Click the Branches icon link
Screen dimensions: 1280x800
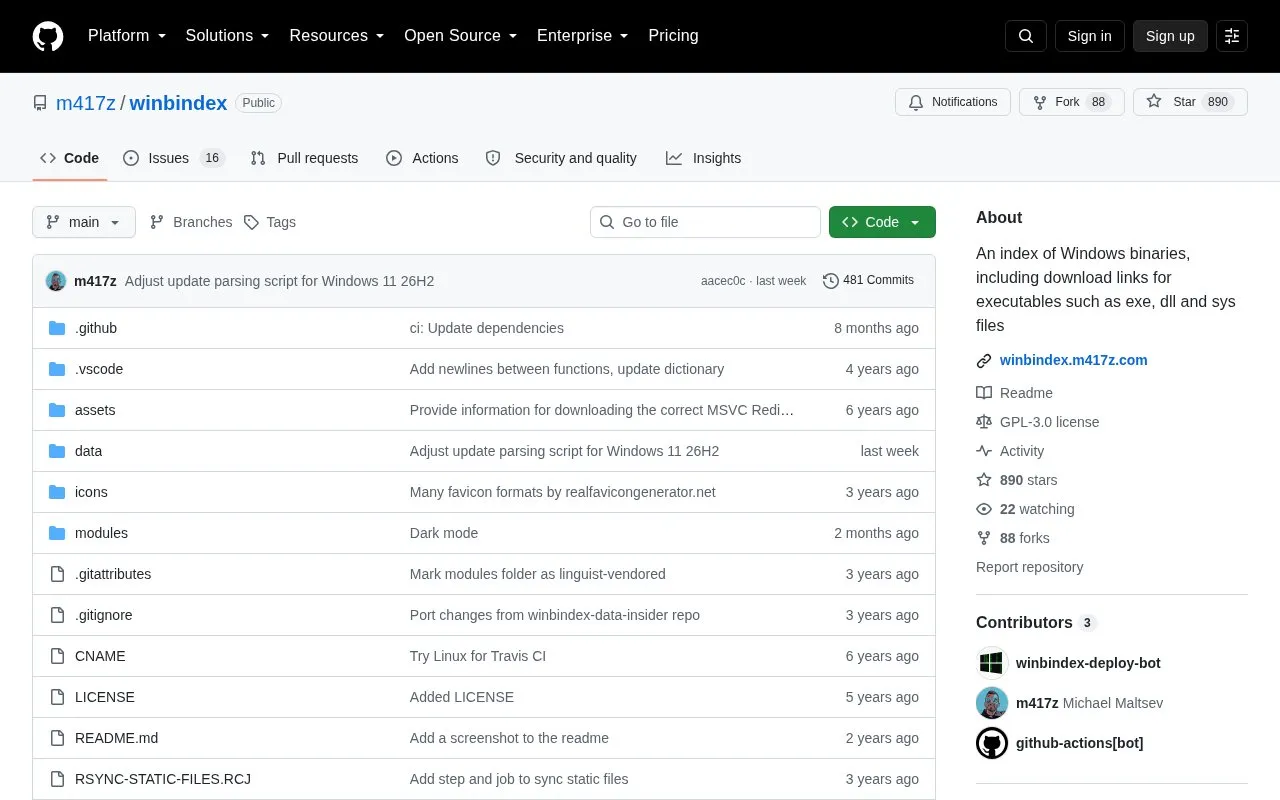pos(157,222)
